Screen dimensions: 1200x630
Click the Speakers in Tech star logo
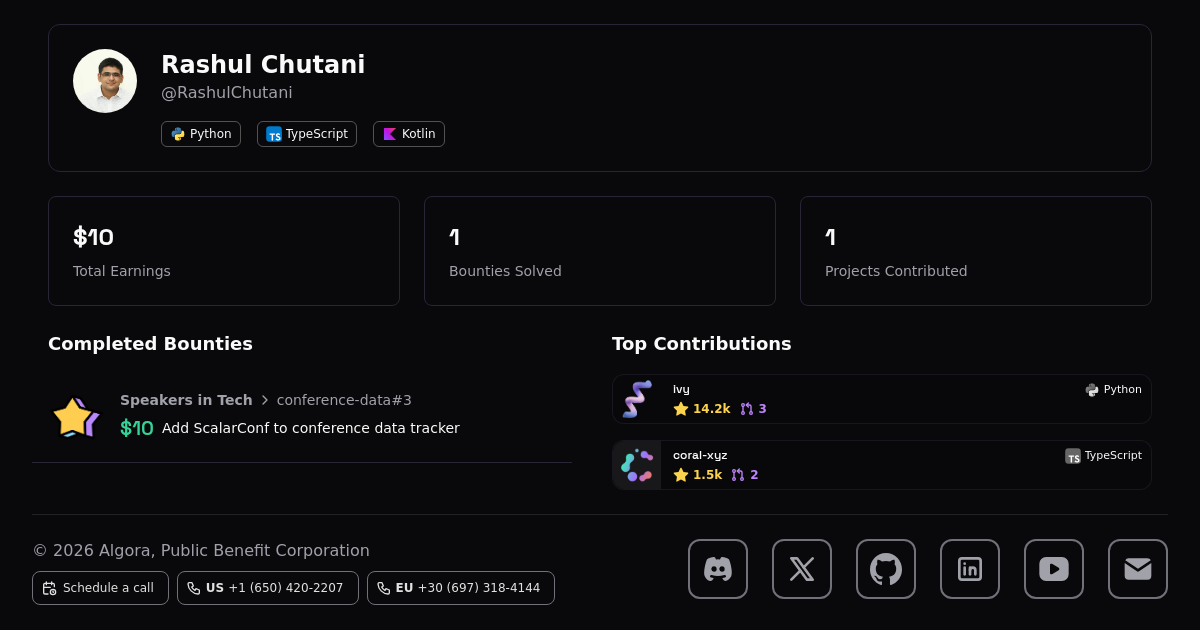pyautogui.click(x=76, y=416)
